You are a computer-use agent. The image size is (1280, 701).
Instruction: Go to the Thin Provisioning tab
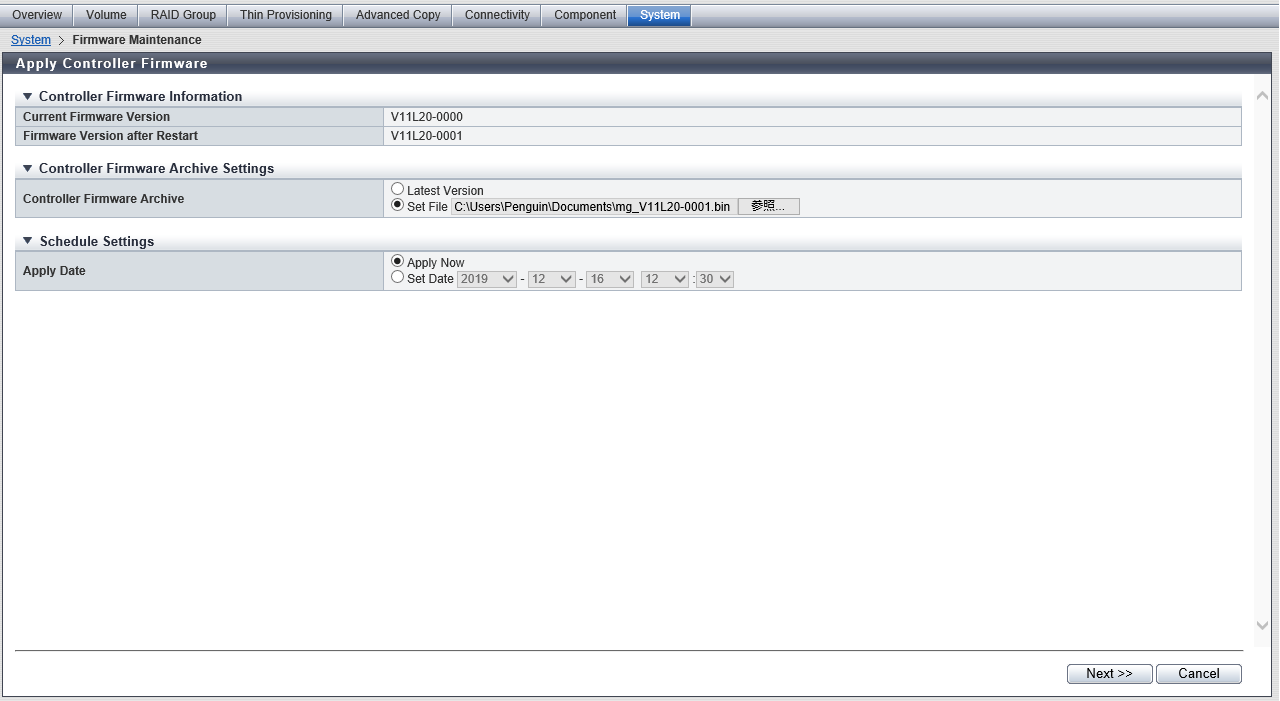(285, 15)
